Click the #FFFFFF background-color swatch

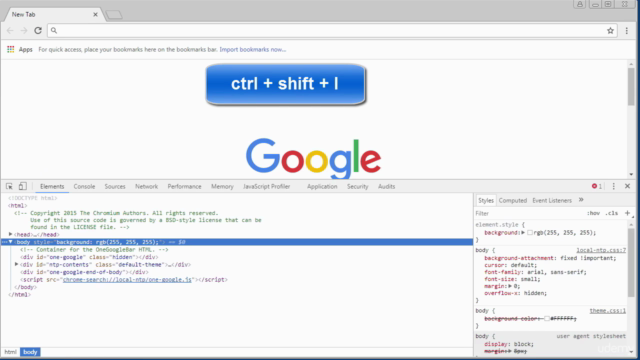[x=547, y=318]
